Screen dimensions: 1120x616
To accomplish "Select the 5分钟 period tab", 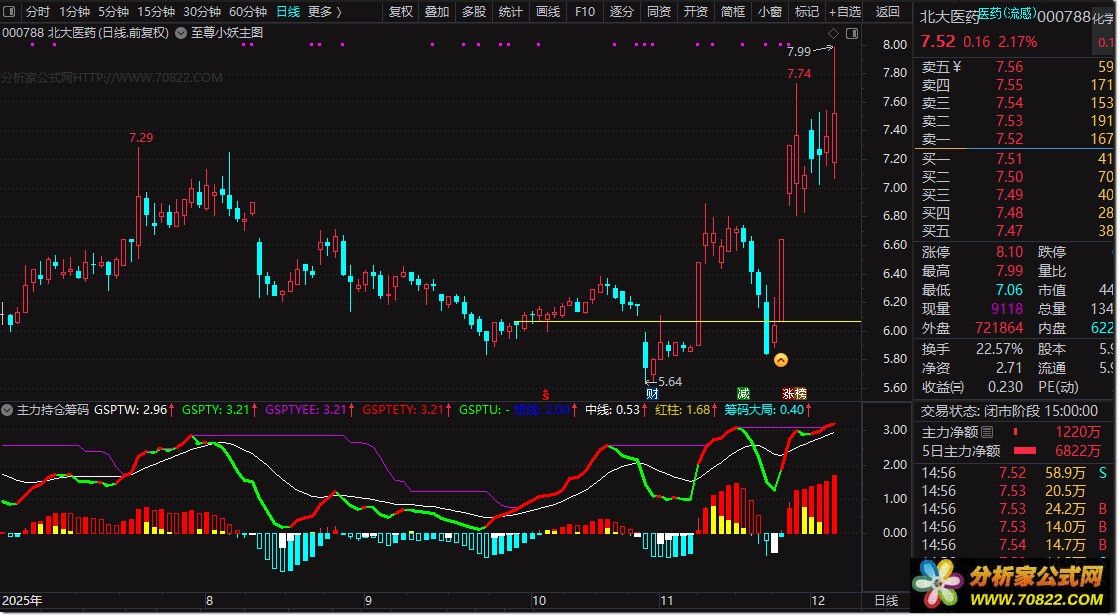I will (113, 11).
